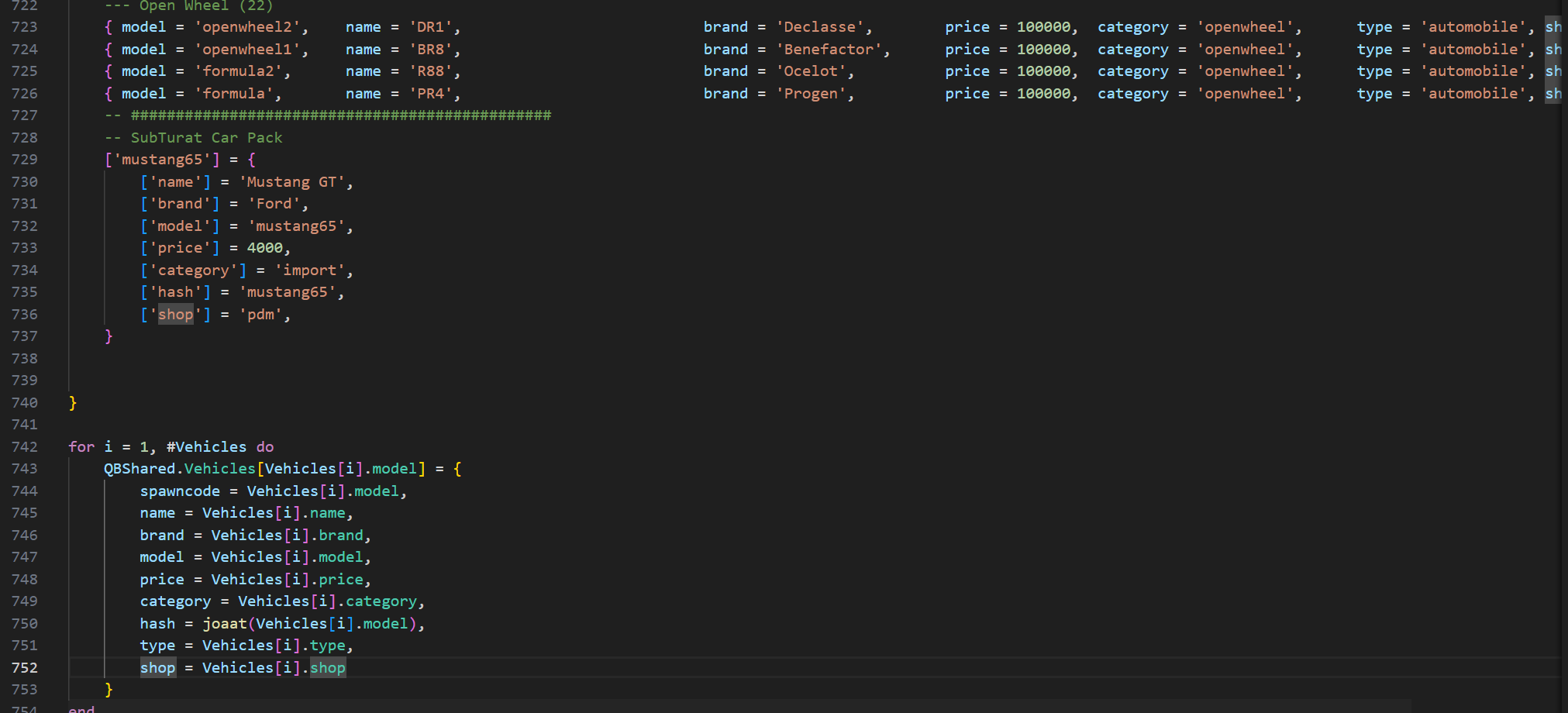Click the price value 4000
This screenshot has height=713, width=1568.
coord(264,248)
